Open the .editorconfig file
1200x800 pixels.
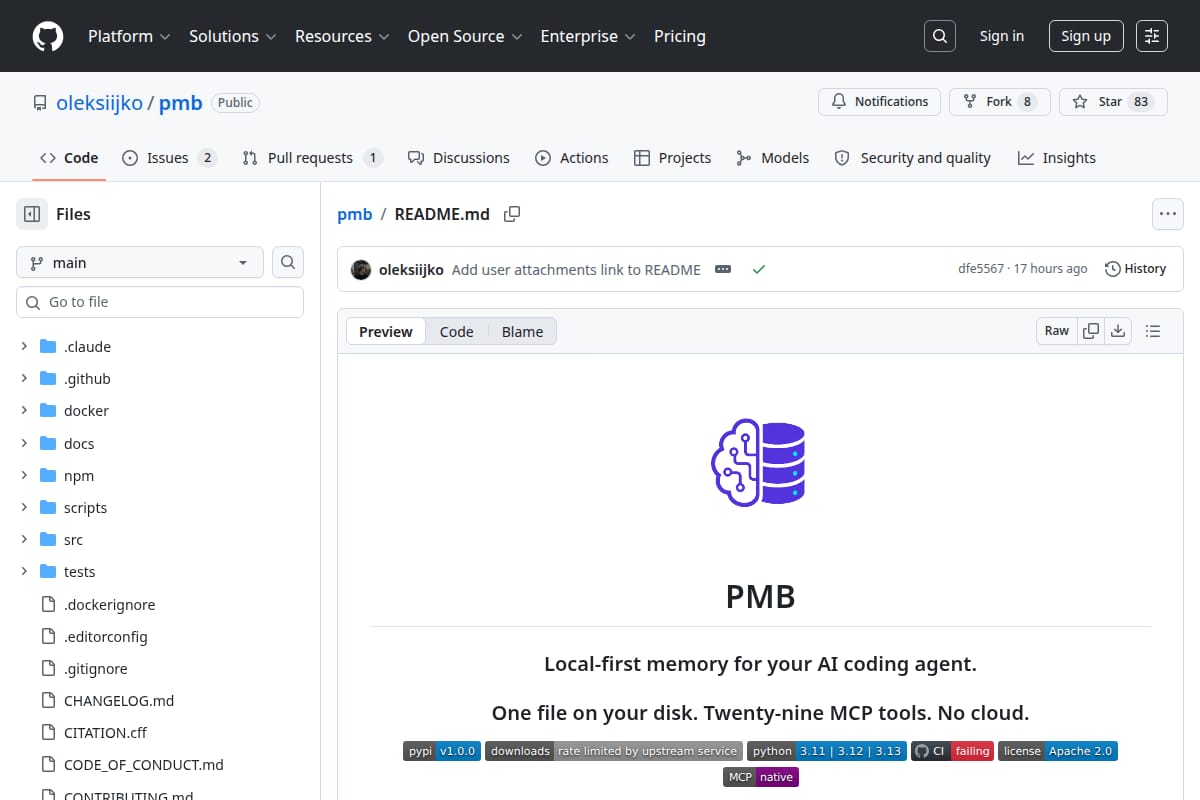(105, 636)
